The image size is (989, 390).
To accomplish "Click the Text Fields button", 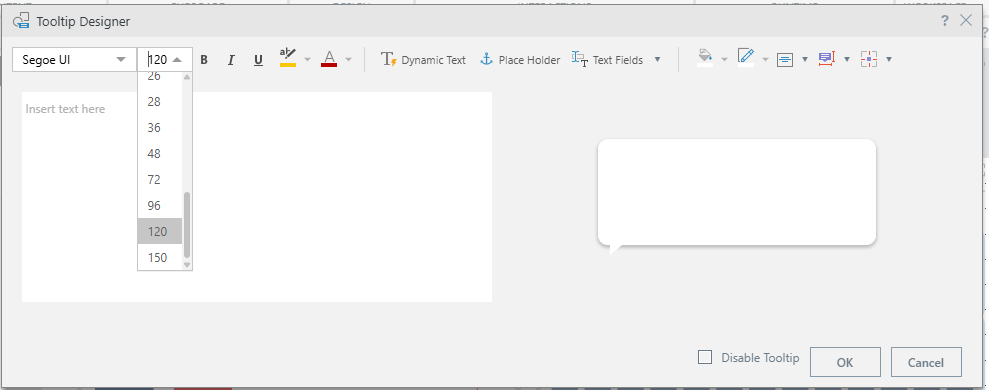I will 607,60.
